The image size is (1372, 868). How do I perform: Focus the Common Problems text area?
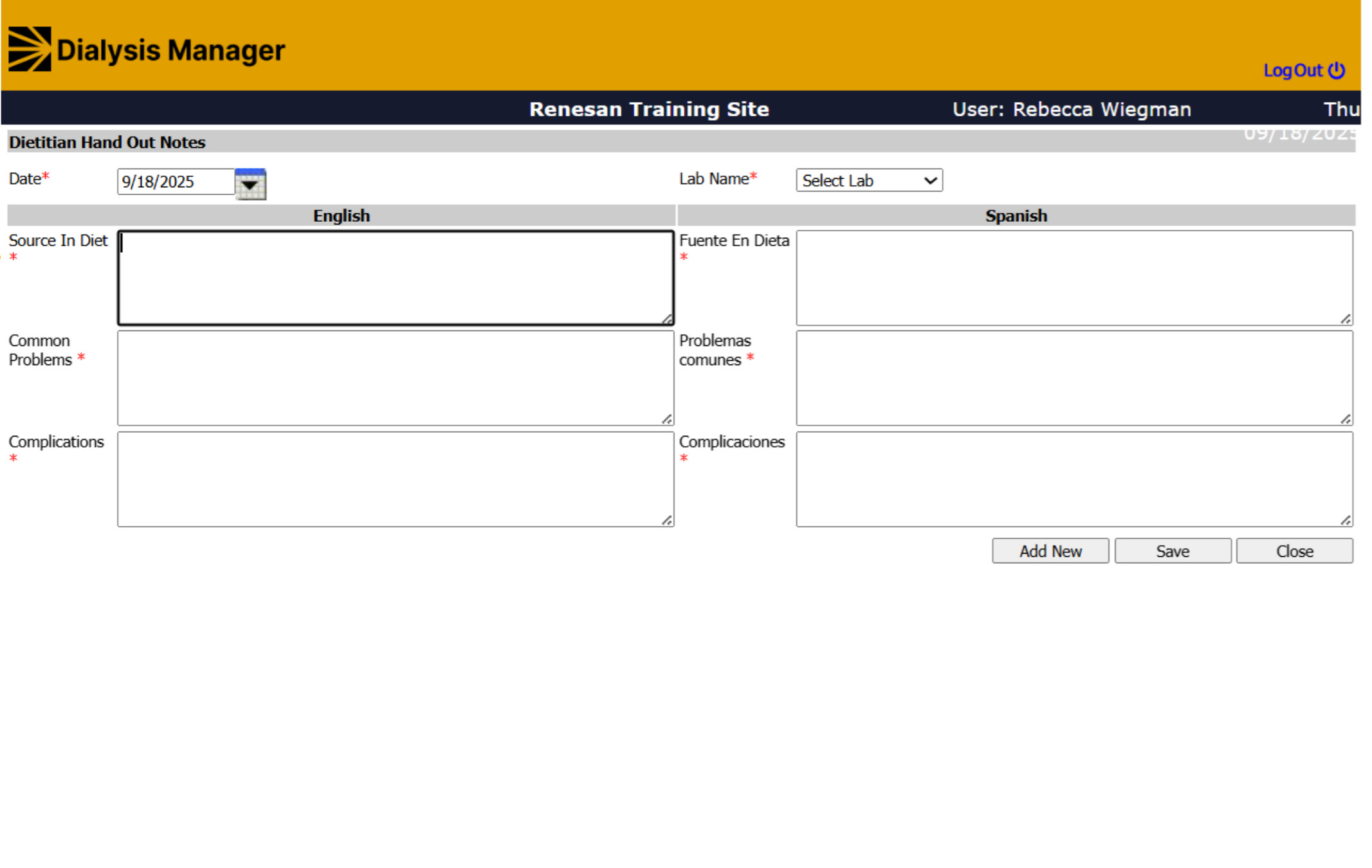click(396, 378)
